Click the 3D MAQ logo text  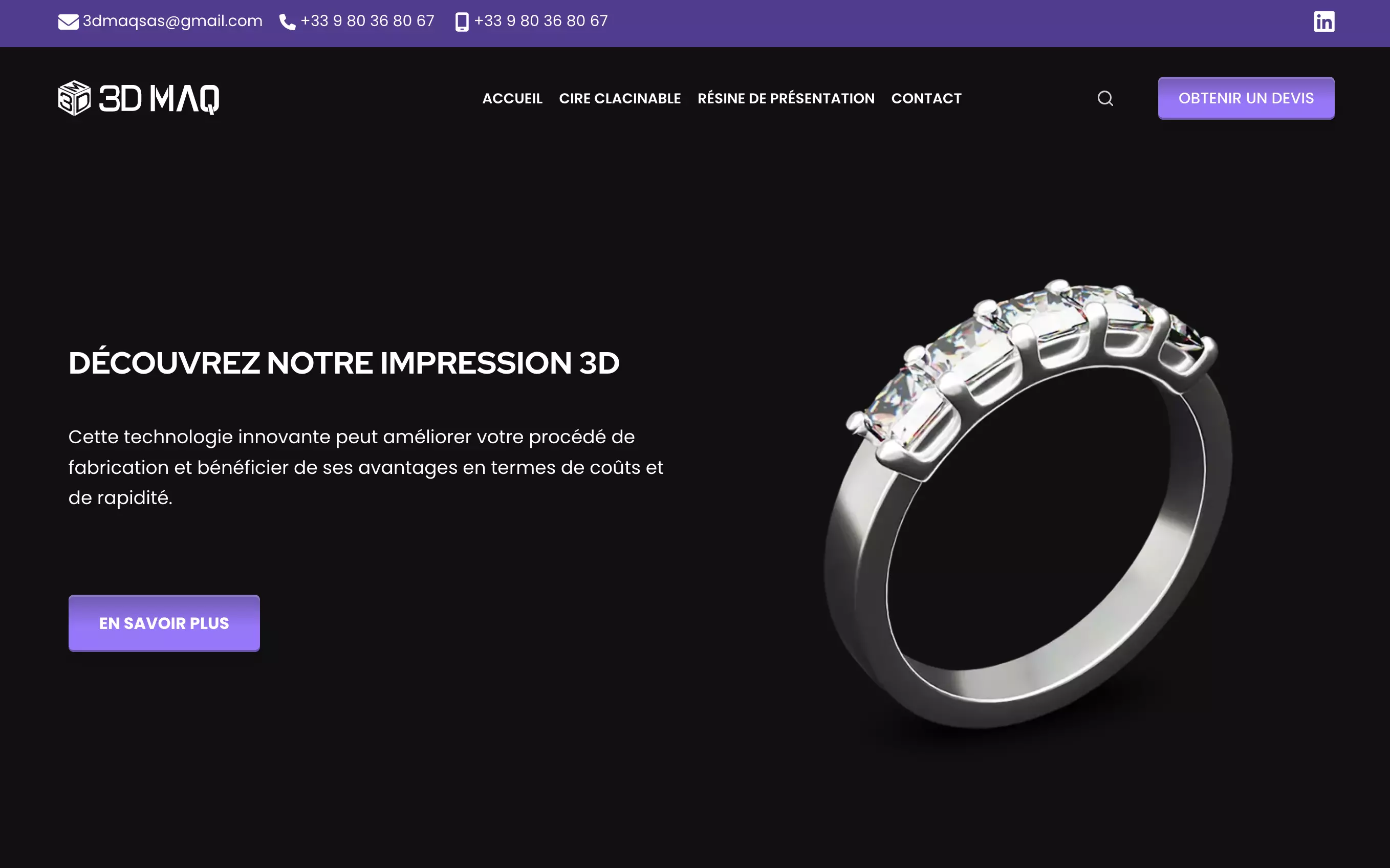159,99
